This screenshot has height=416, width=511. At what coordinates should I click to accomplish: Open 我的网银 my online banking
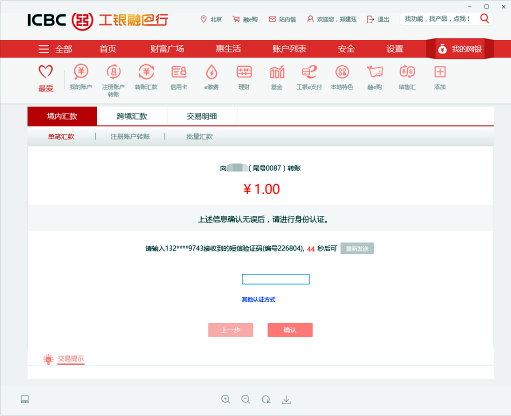(460, 49)
